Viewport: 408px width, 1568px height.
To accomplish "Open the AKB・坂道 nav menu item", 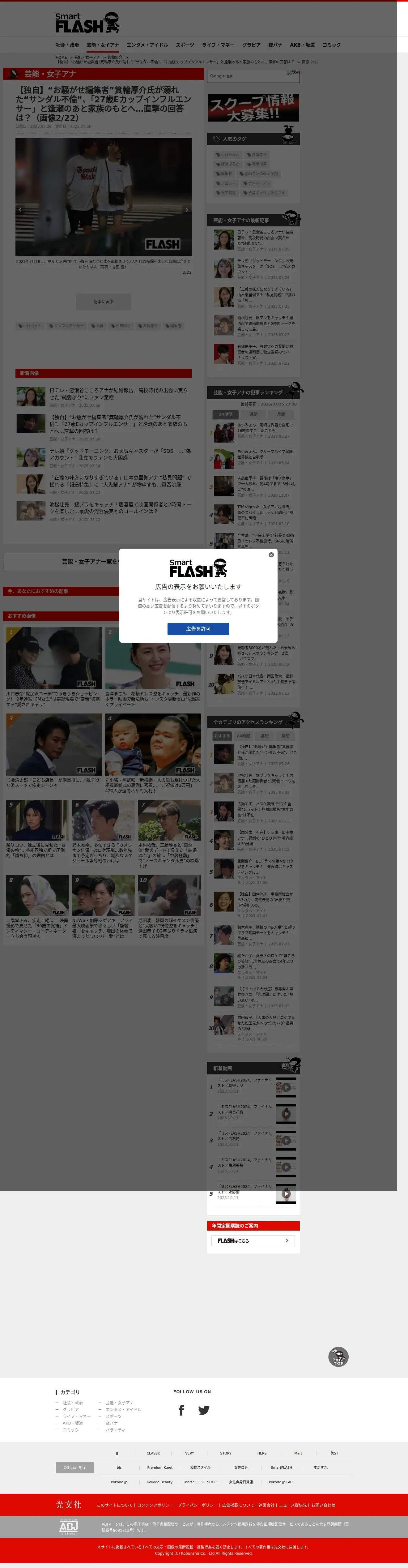I will pyautogui.click(x=302, y=45).
